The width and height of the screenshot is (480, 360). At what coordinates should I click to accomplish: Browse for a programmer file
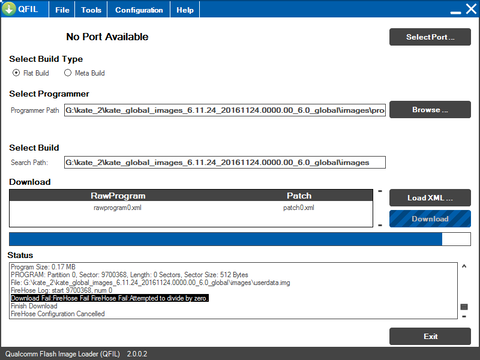click(x=430, y=110)
